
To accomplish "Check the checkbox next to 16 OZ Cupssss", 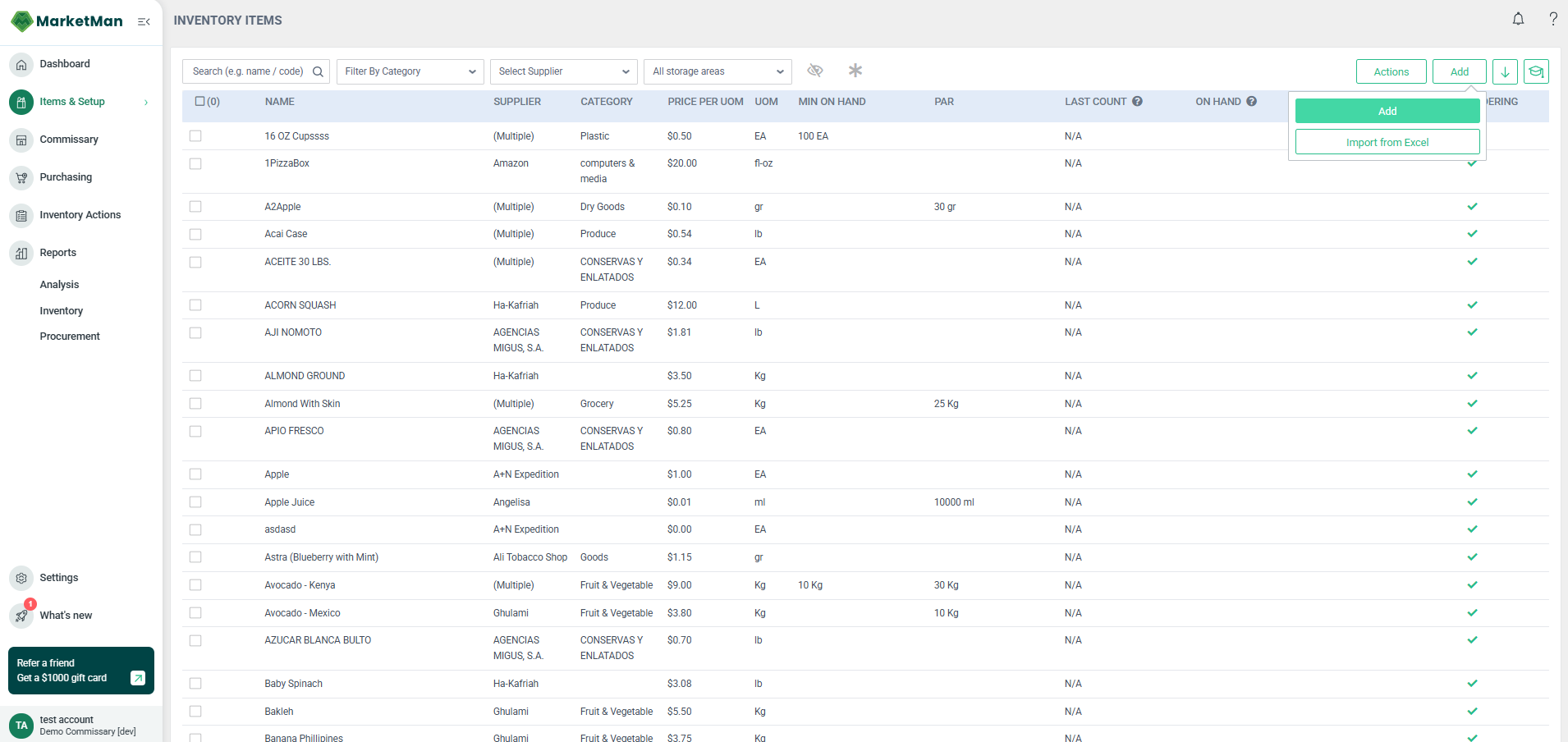I will (195, 135).
